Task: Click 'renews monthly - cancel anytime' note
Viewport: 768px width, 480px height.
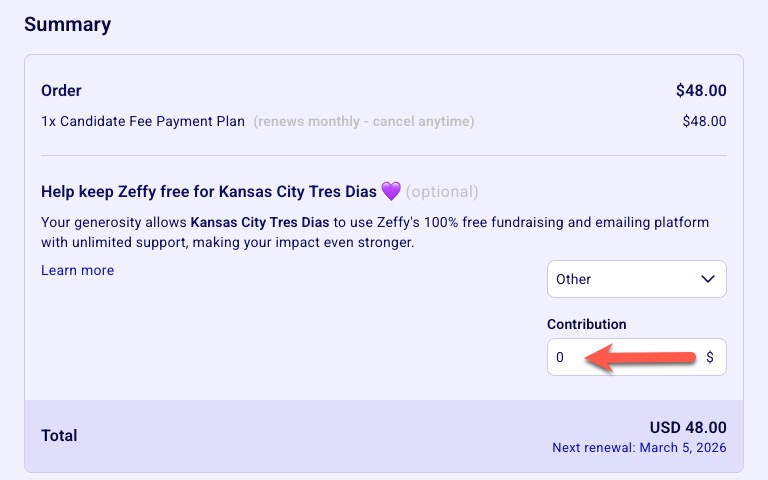Action: point(363,122)
